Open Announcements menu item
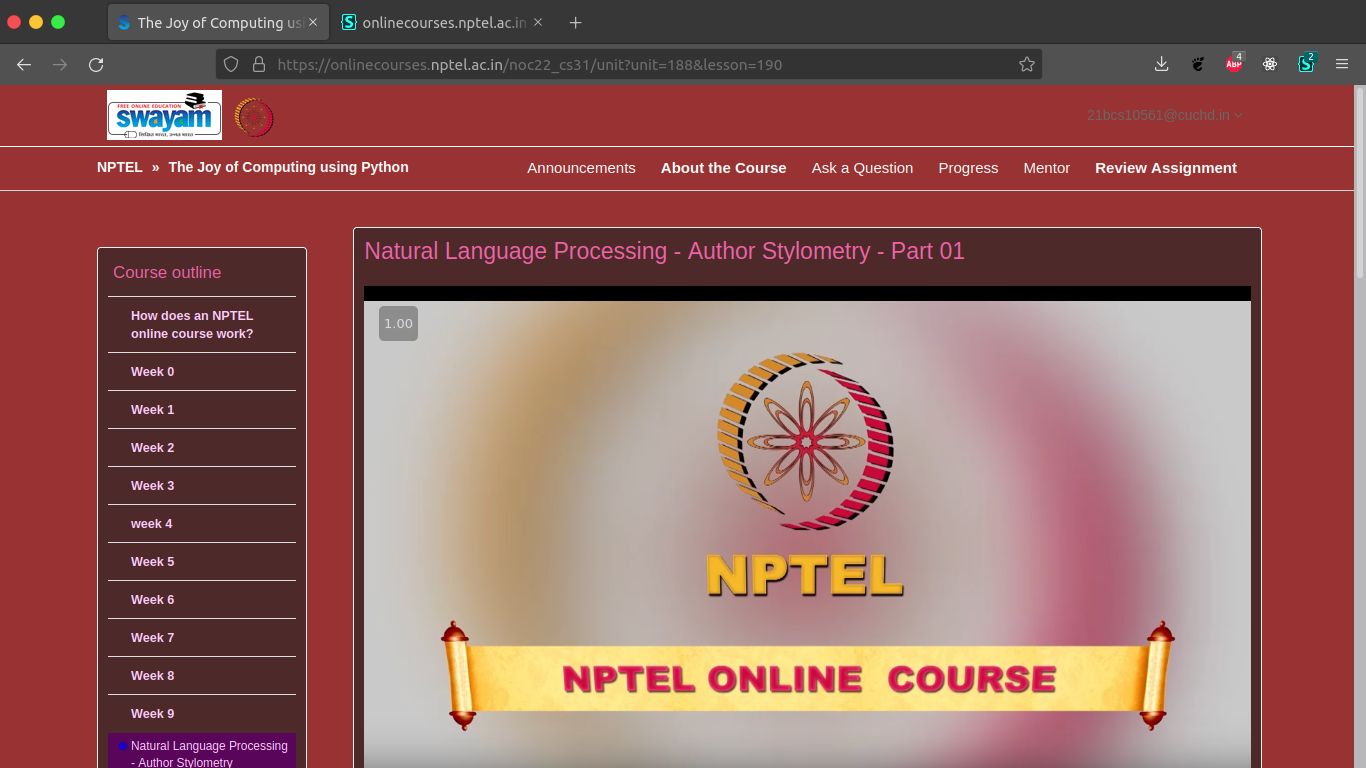This screenshot has width=1366, height=768. [581, 168]
